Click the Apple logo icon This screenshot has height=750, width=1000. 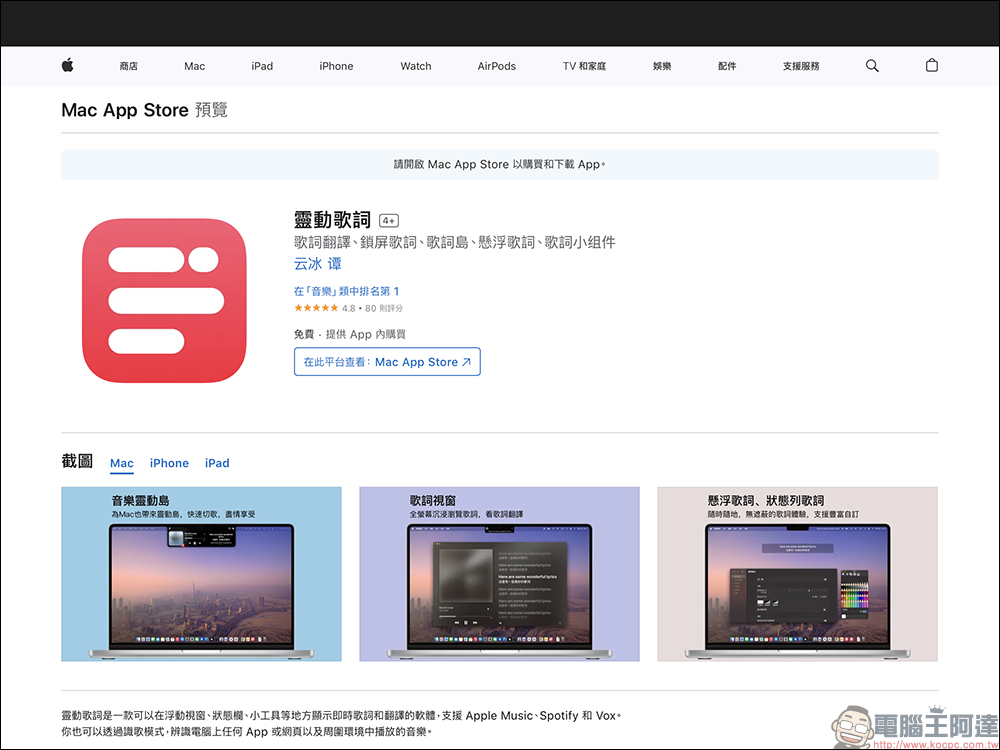[x=68, y=65]
